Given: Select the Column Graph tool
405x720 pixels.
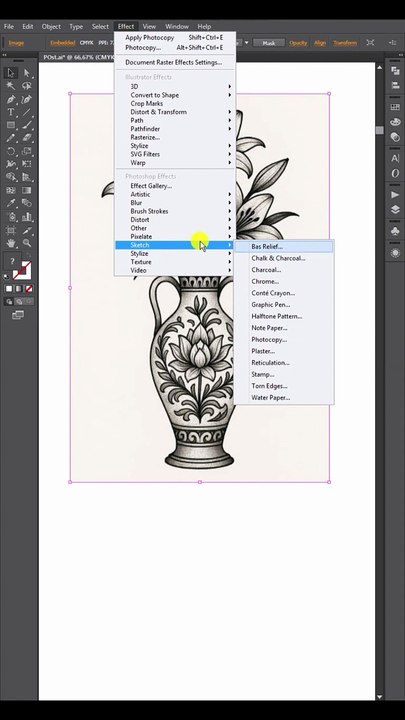Looking at the screenshot, I should (27, 217).
